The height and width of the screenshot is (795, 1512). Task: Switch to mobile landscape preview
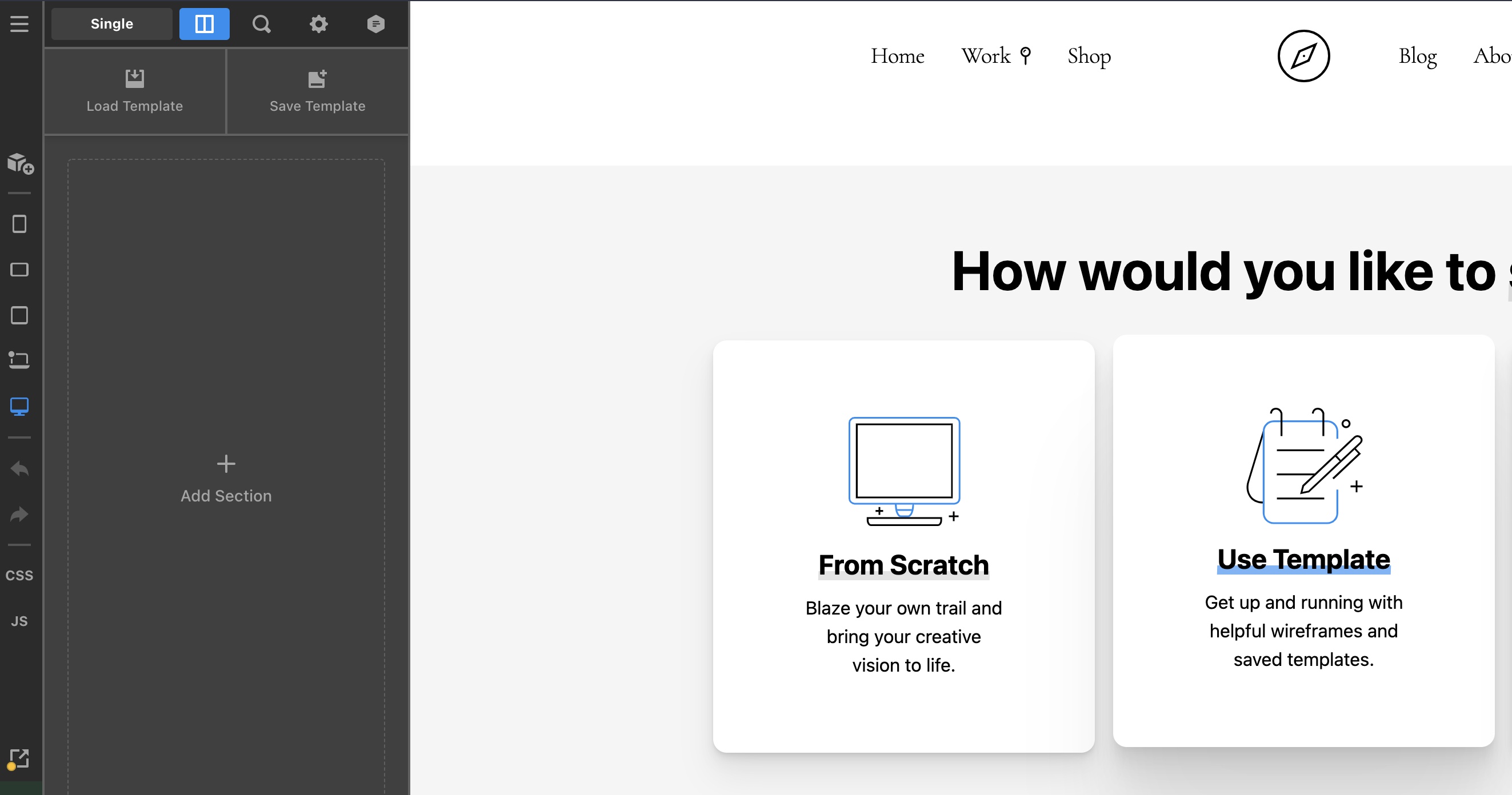point(19,270)
